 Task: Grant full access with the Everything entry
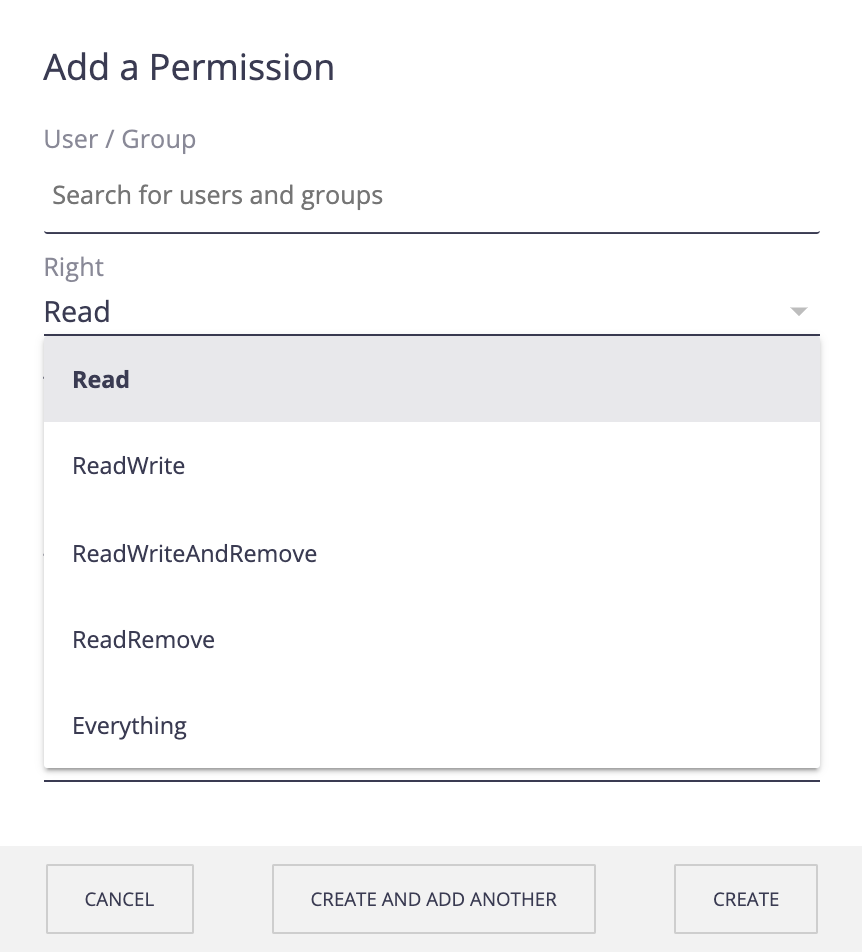point(432,726)
